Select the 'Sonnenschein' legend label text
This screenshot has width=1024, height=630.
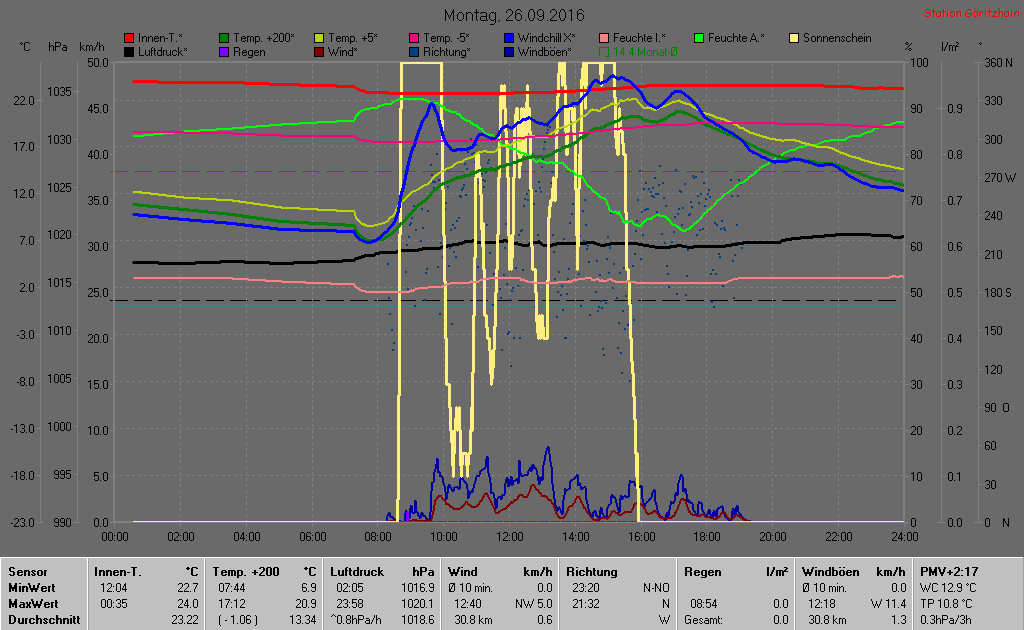pos(837,38)
